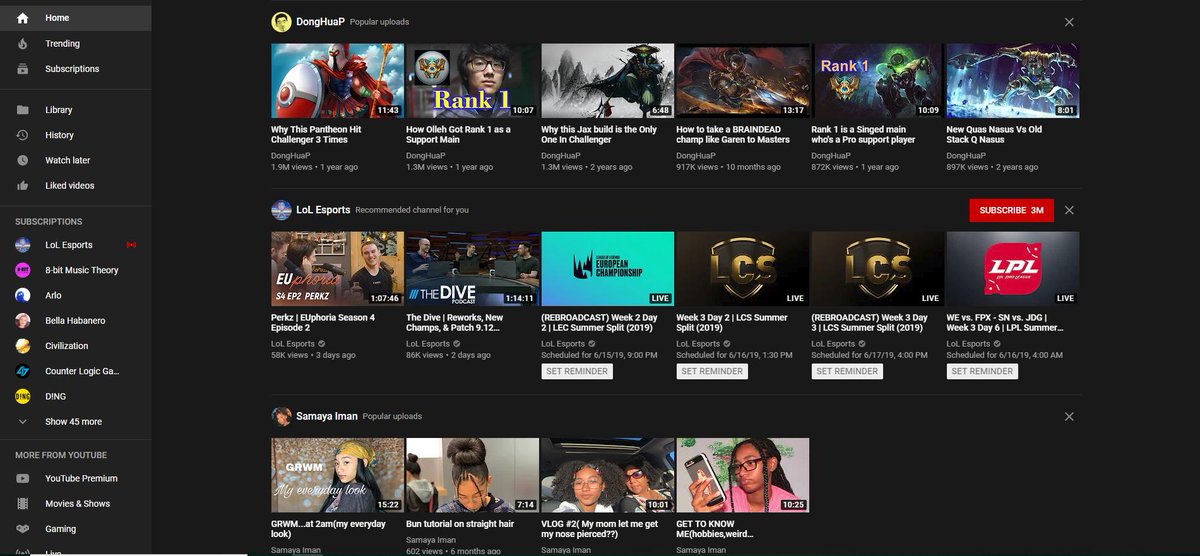The width and height of the screenshot is (1200, 556).
Task: Open Samaya Iman channel name link in header
Action: [327, 416]
